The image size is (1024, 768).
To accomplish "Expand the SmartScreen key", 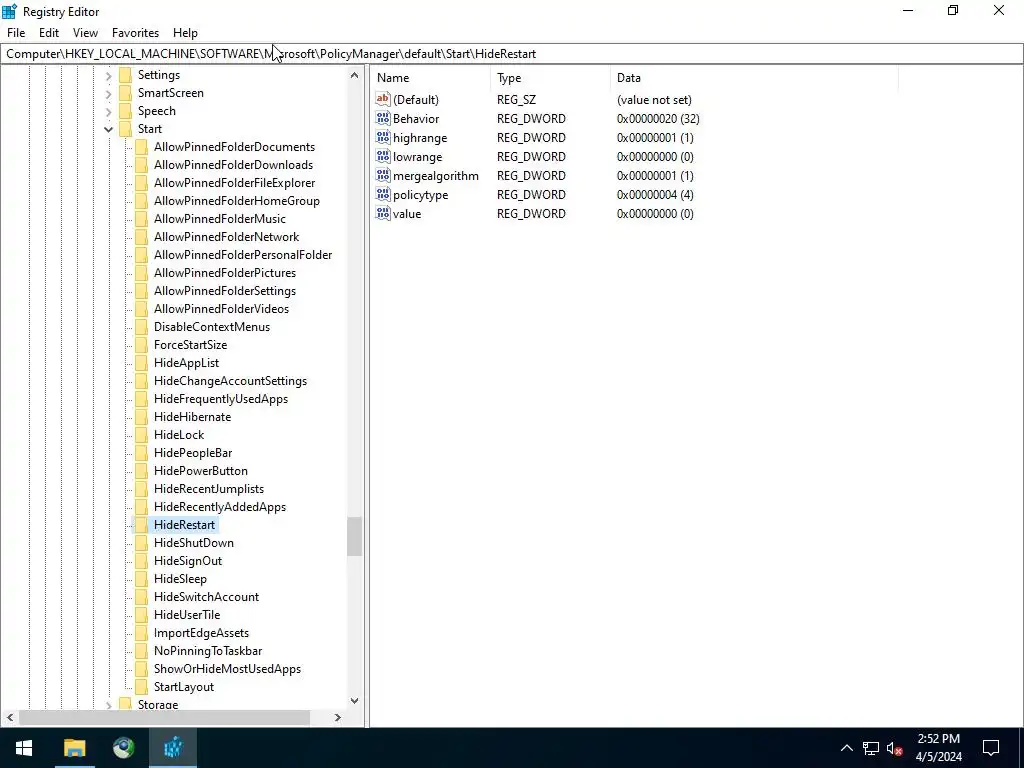I will pos(108,93).
